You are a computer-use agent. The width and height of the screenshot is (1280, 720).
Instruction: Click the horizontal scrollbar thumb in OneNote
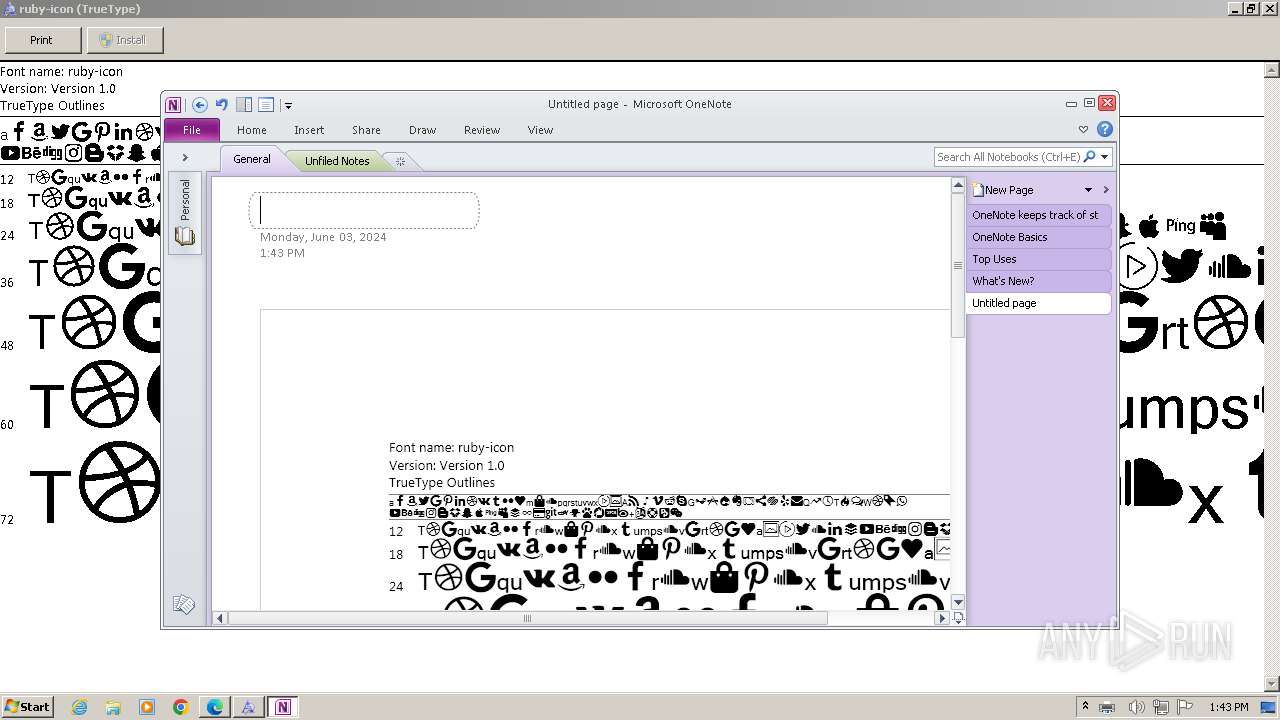(528, 618)
